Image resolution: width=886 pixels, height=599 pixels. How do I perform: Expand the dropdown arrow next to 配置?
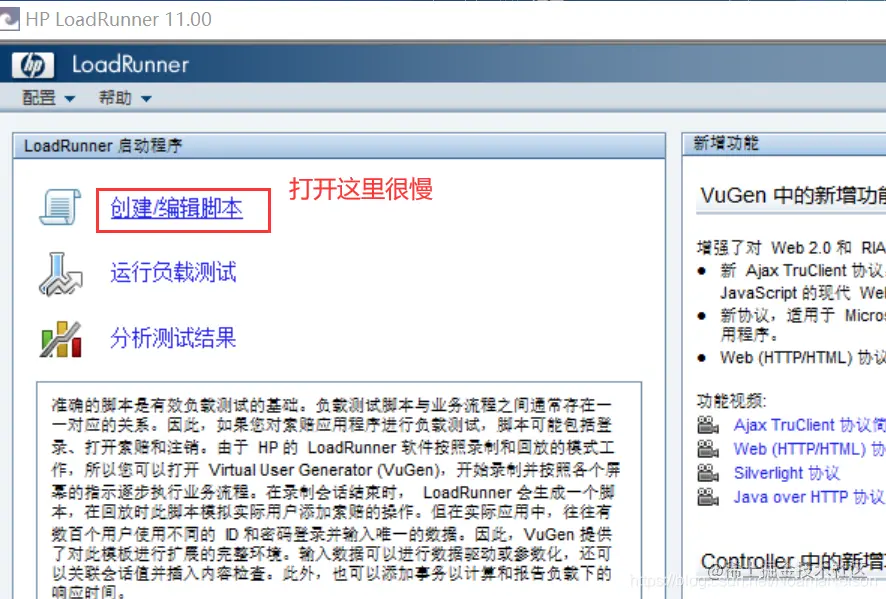[70, 99]
